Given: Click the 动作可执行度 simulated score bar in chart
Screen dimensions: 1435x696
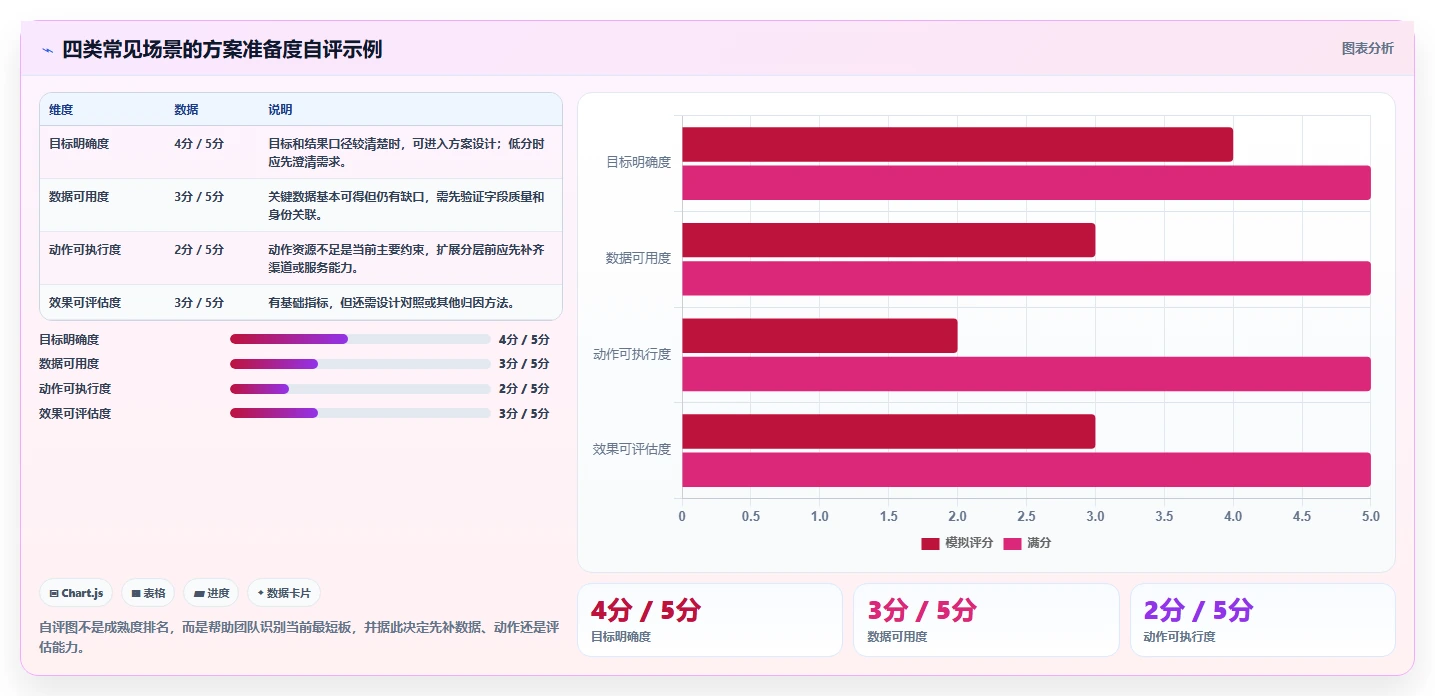Looking at the screenshot, I should [820, 336].
